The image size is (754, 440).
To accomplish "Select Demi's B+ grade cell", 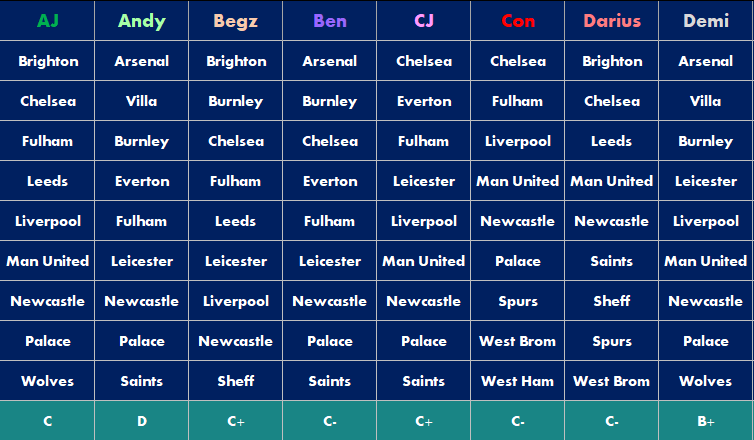I will point(705,421).
